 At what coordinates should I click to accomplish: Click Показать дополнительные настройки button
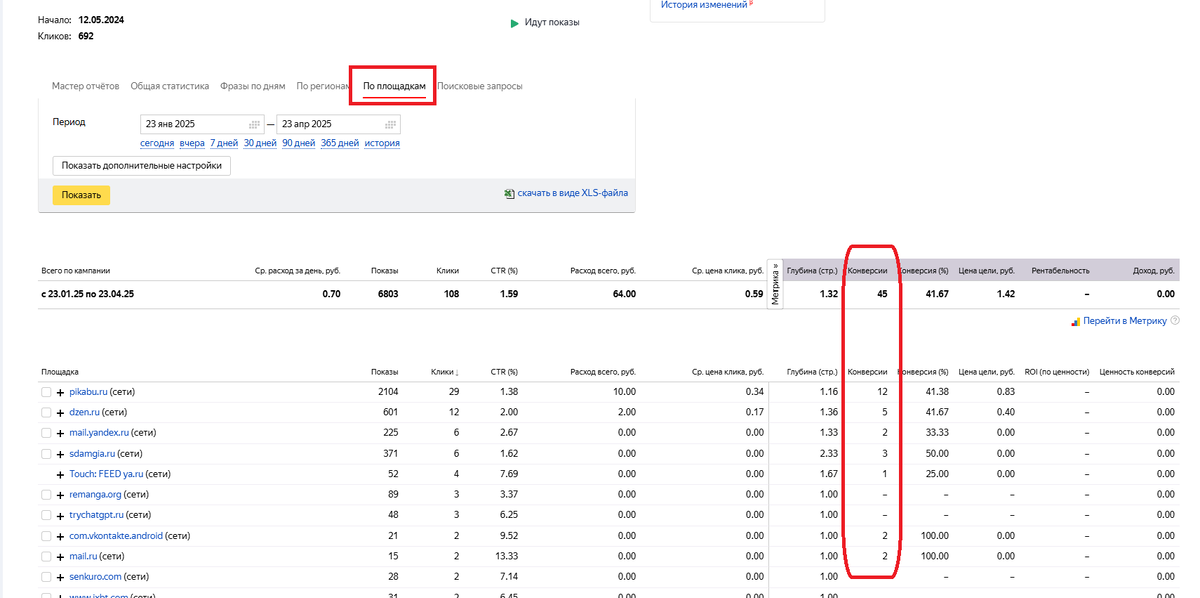click(x=141, y=165)
